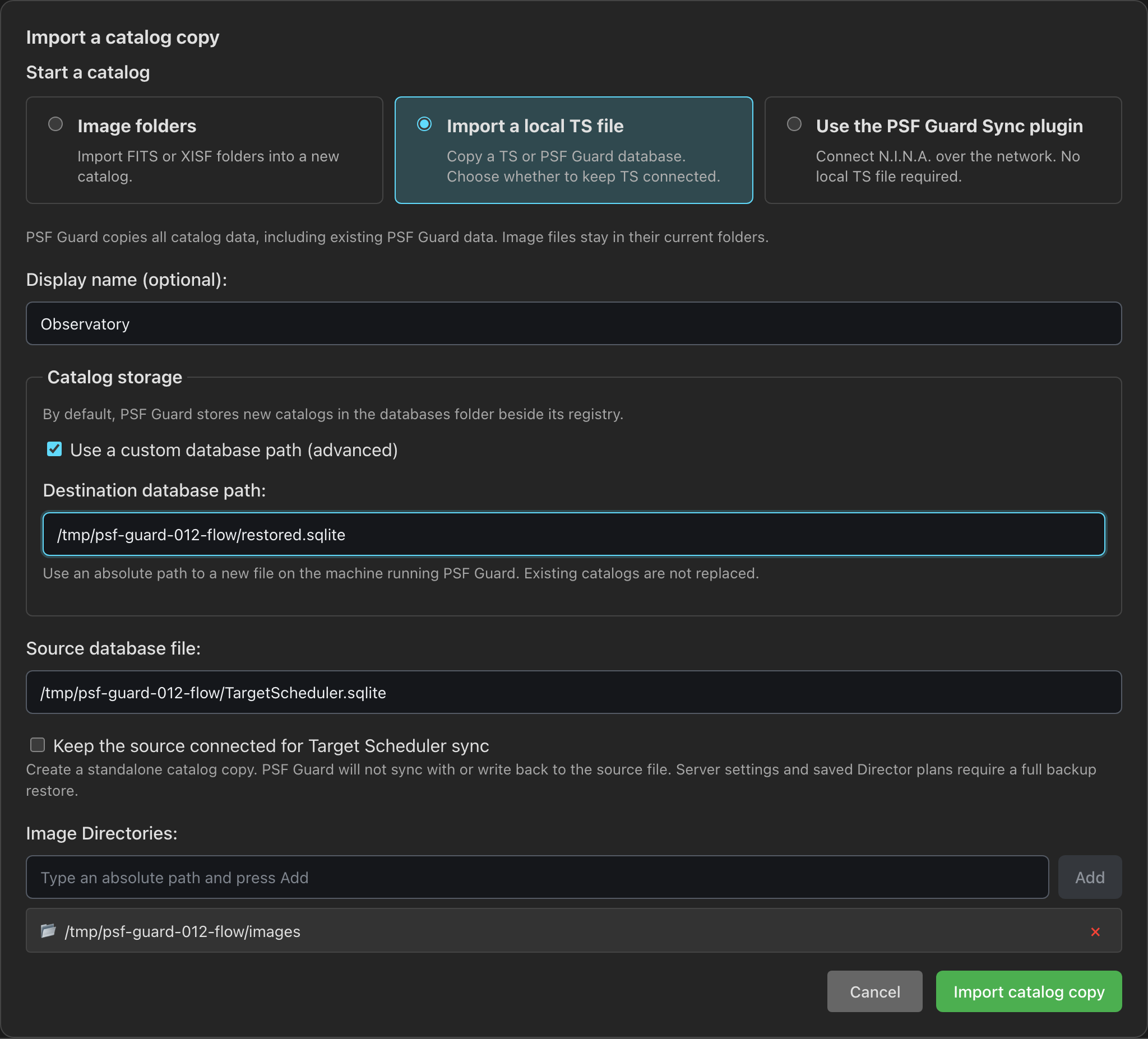1148x1039 pixels.
Task: Click the Keep the source connected label text
Action: (271, 745)
